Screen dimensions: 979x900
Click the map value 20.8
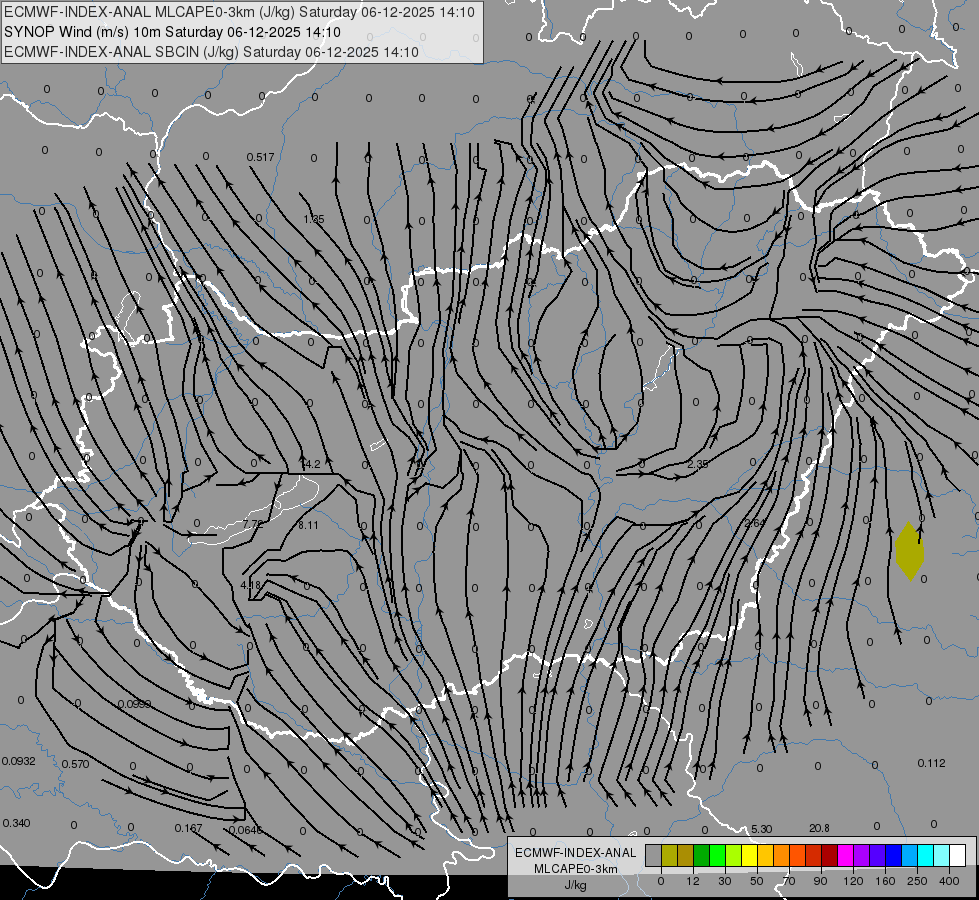[819, 828]
